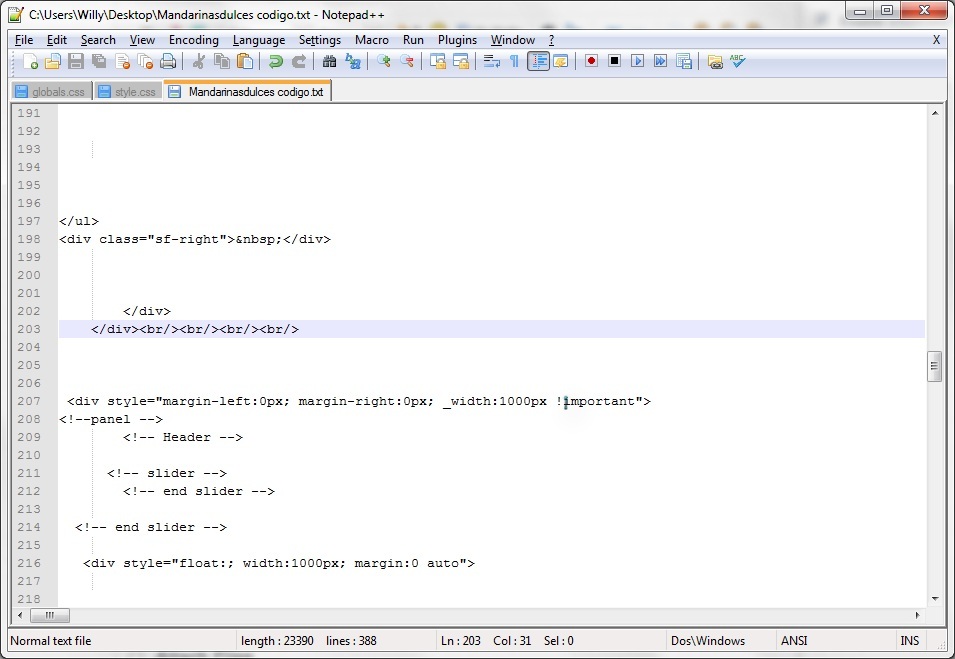Select the Mandarinasdulces codigo.txt tab
Screen dimensions: 955x659
(248, 91)
